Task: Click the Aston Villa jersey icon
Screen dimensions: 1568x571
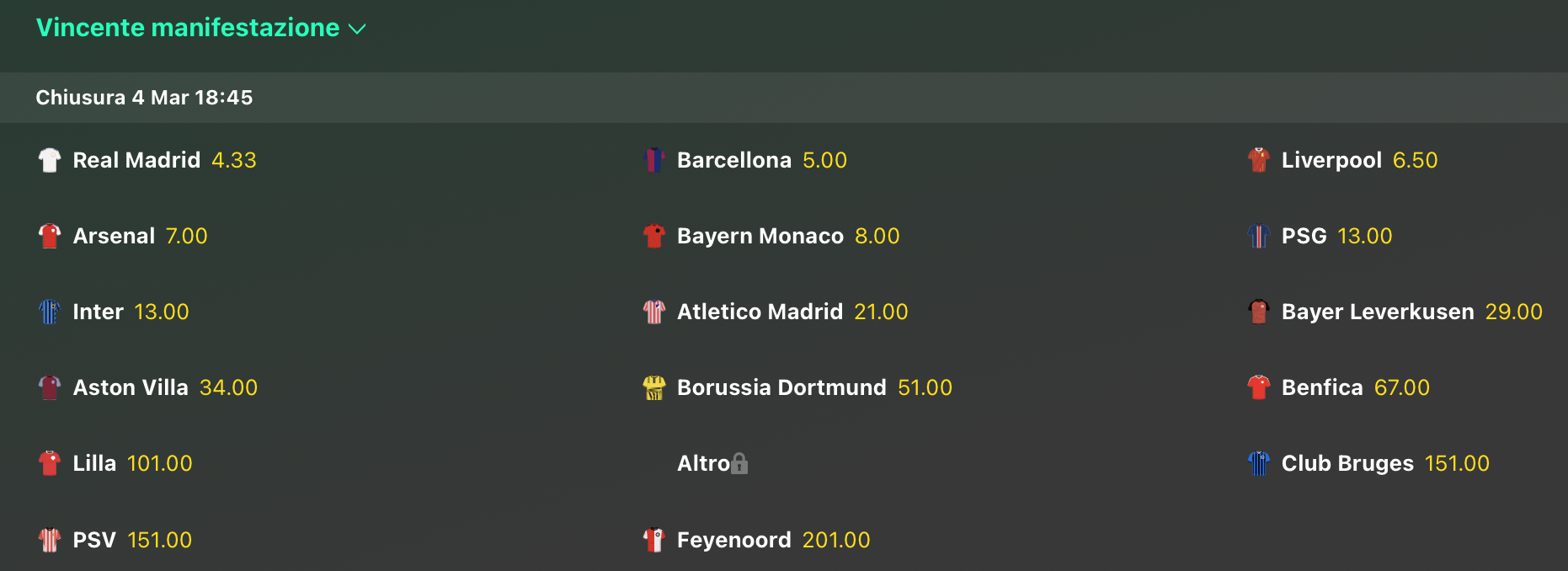Action: click(x=50, y=387)
